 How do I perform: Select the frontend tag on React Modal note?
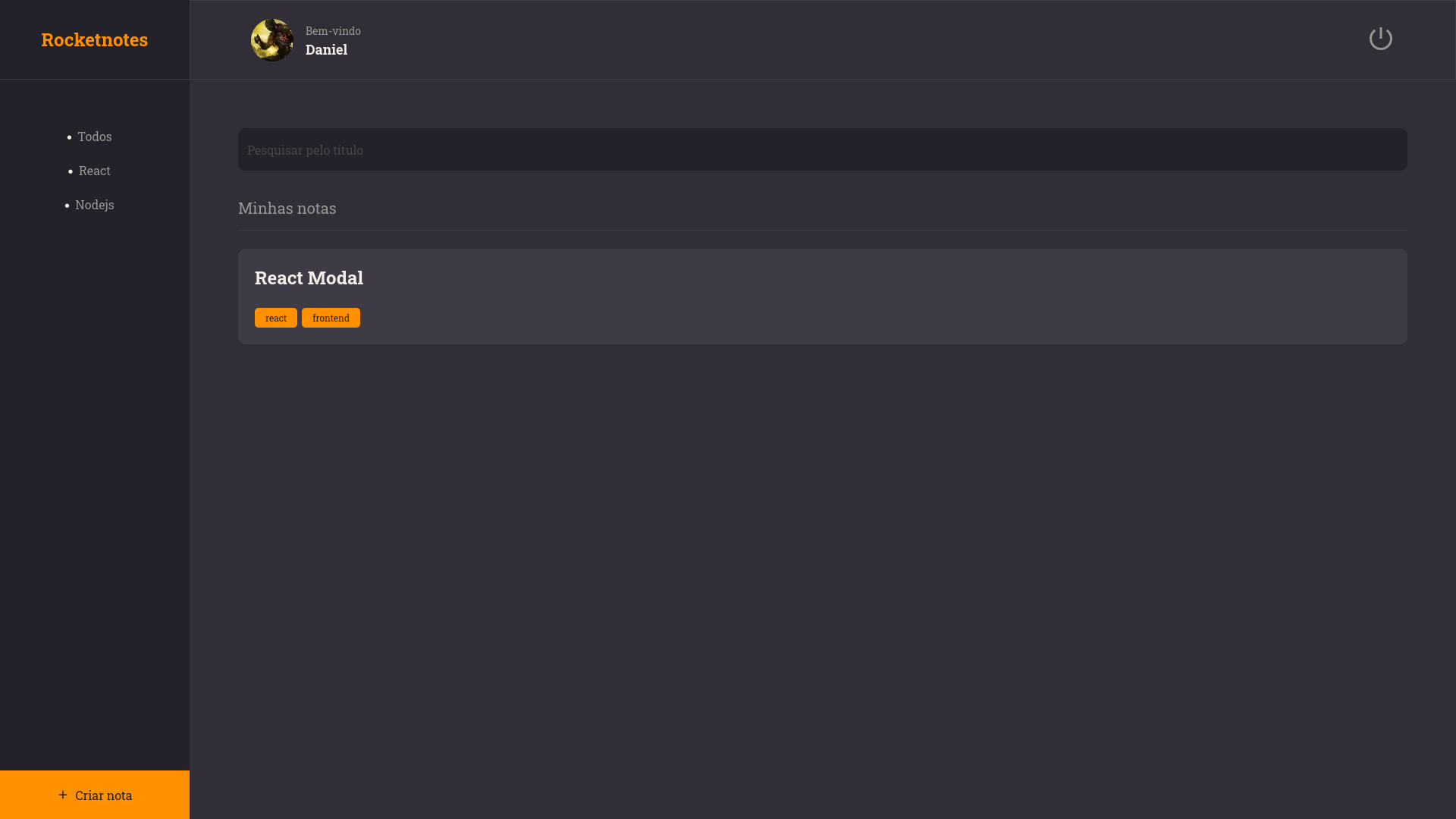331,318
